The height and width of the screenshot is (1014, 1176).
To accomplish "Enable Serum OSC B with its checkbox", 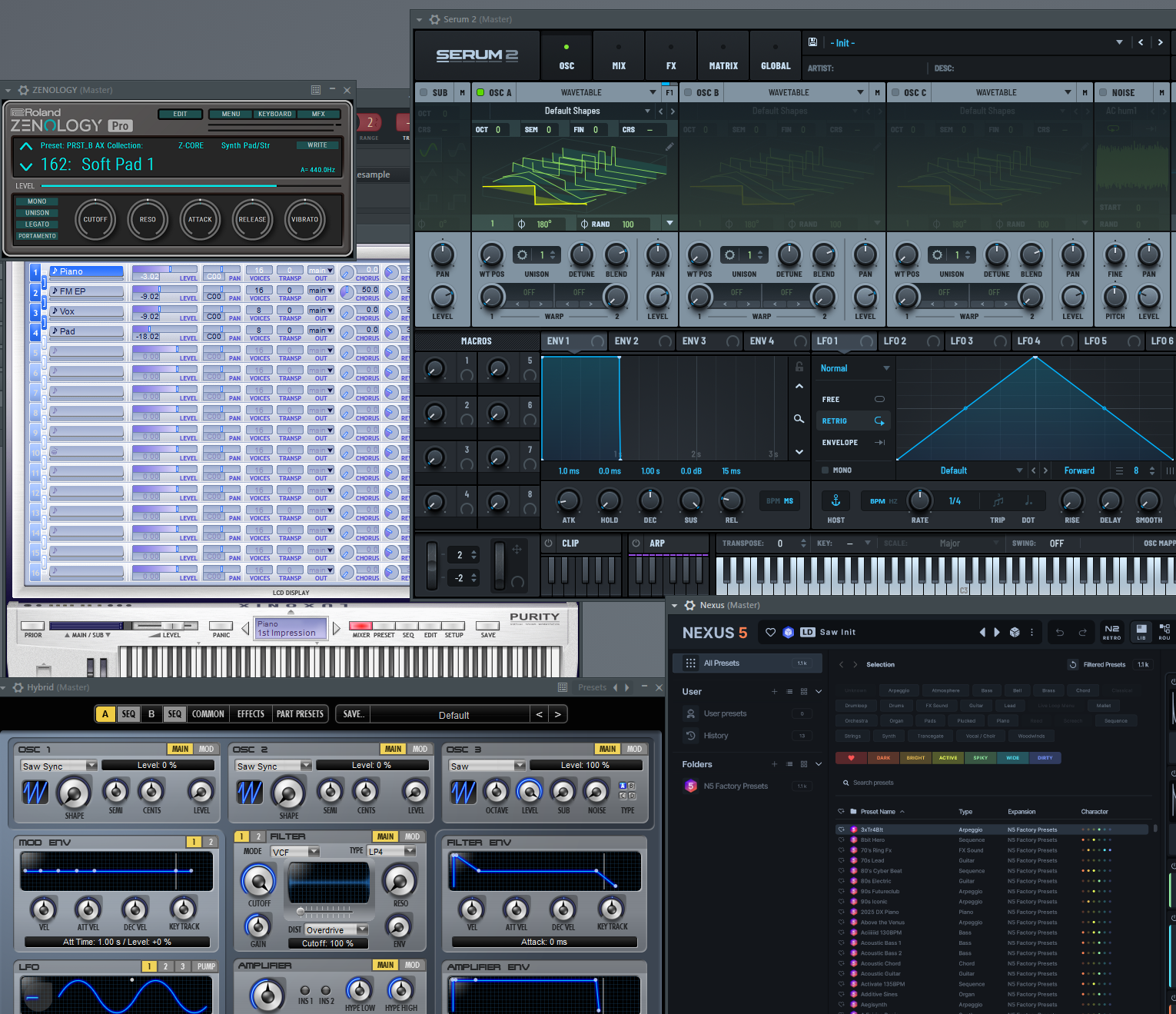I will coord(688,92).
